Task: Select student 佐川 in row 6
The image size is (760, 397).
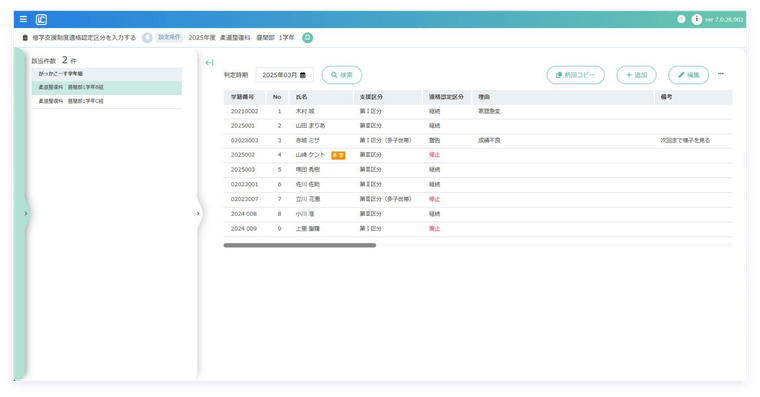Action: (307, 184)
